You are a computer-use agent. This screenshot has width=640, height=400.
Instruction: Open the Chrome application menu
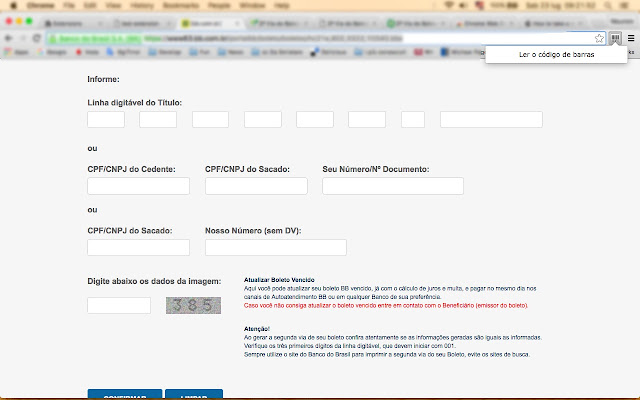point(40,6)
